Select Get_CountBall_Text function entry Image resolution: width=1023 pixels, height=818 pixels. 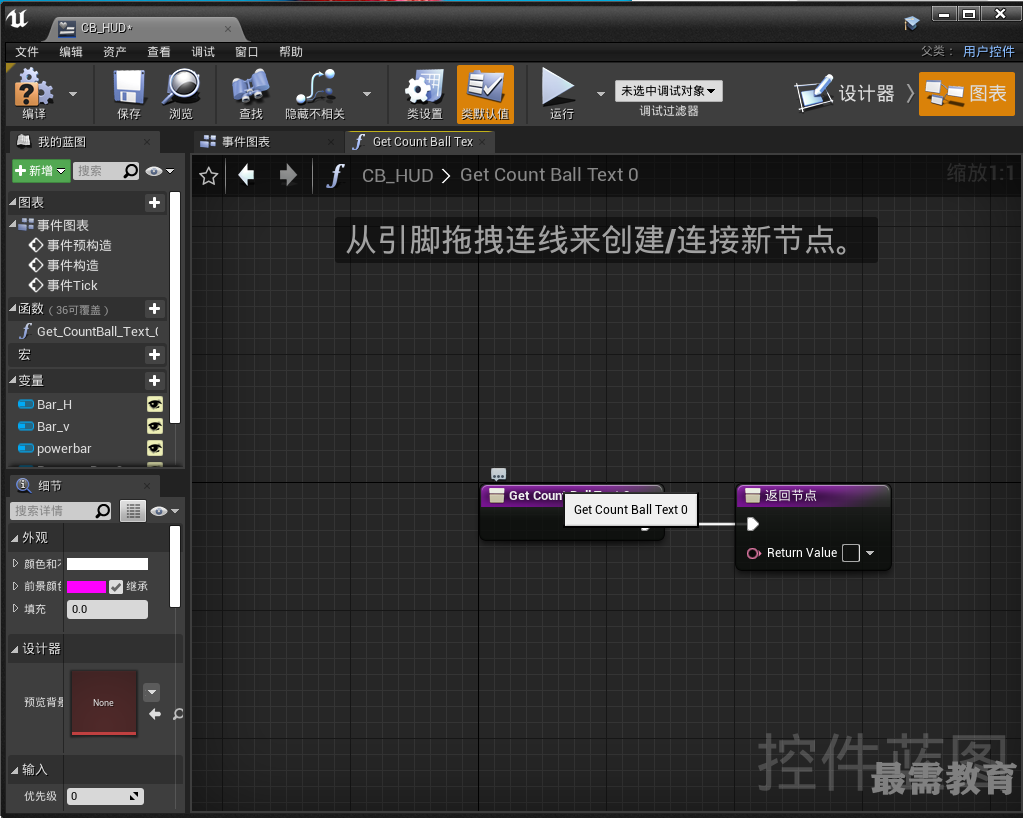click(97, 331)
